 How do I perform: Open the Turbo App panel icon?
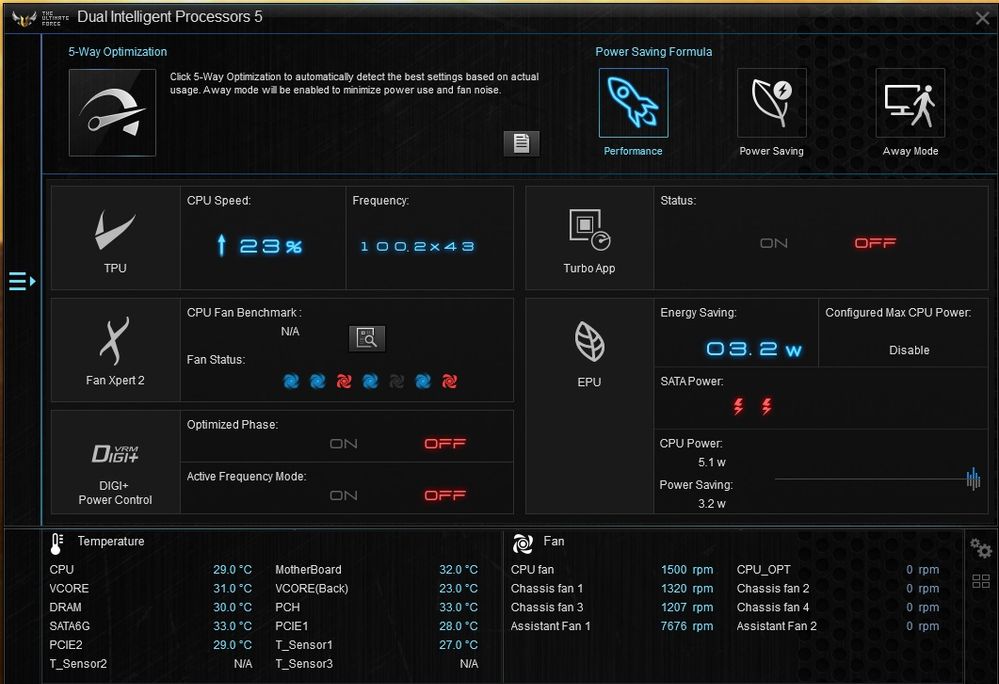tap(589, 229)
